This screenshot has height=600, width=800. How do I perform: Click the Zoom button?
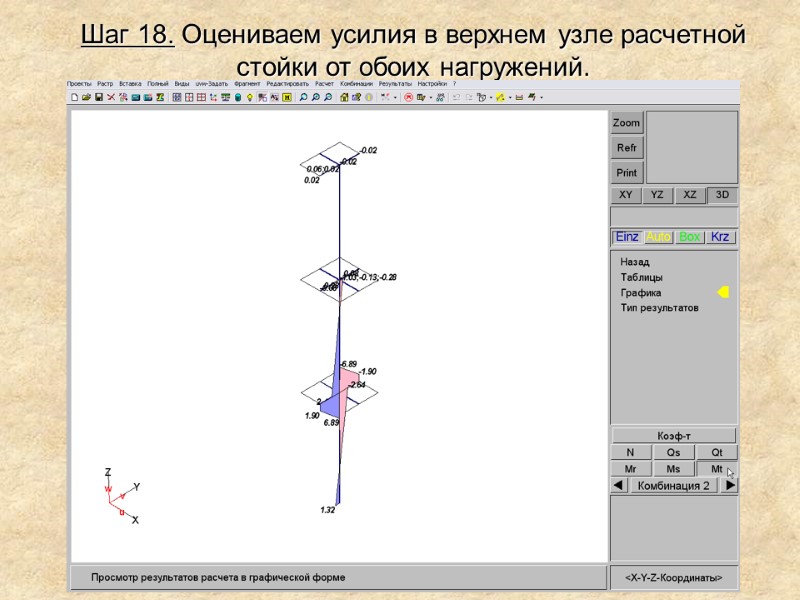tap(627, 122)
